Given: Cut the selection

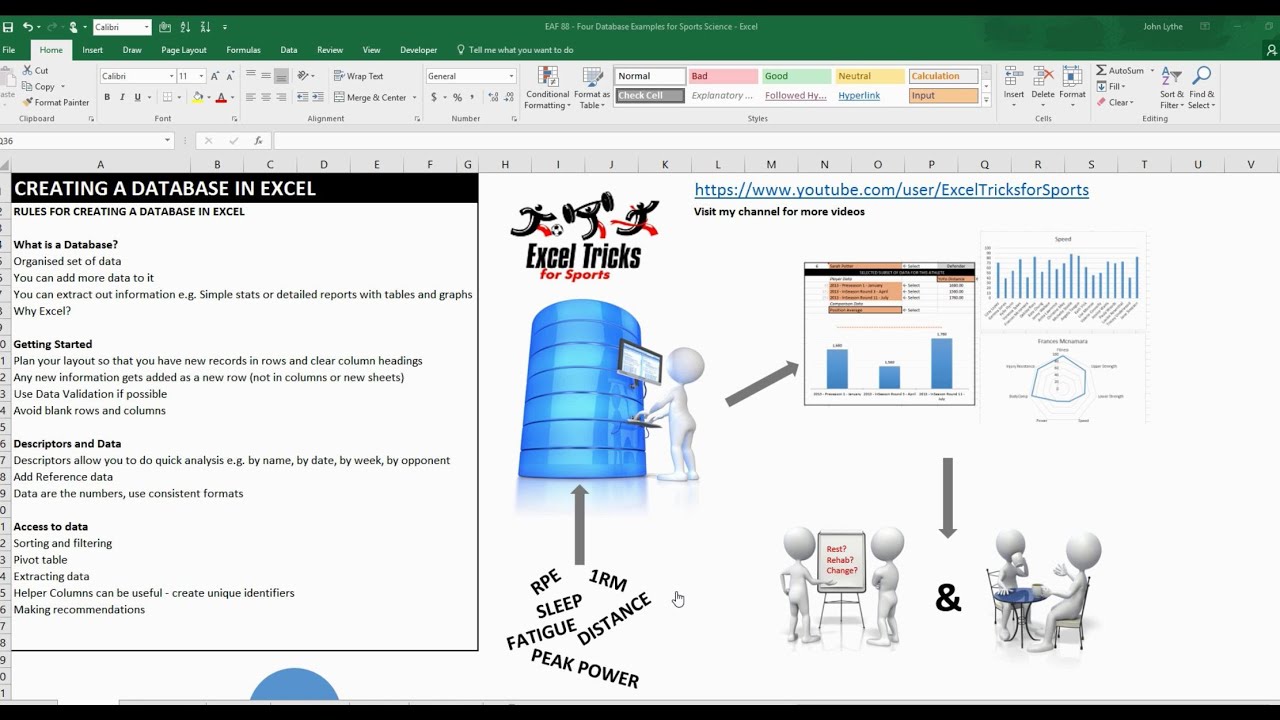Looking at the screenshot, I should (34, 71).
